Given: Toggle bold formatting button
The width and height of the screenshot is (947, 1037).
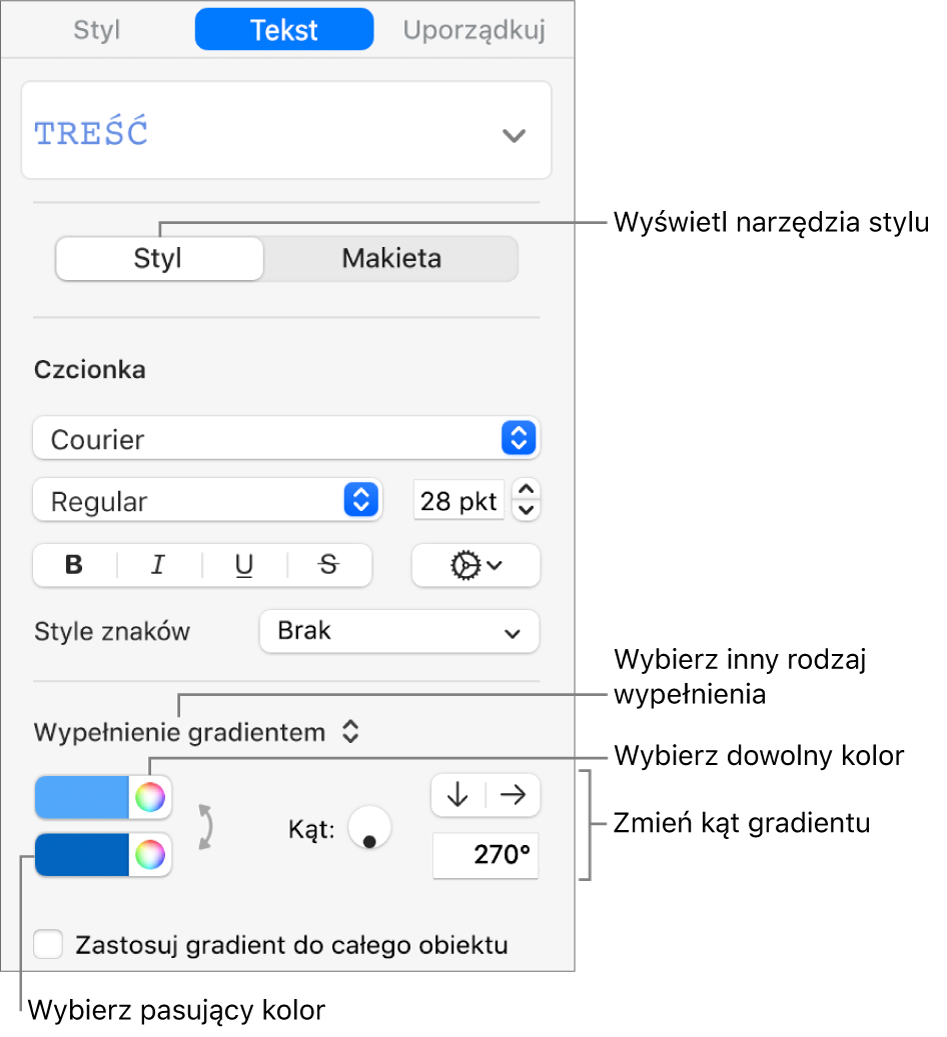Looking at the screenshot, I should (x=75, y=565).
